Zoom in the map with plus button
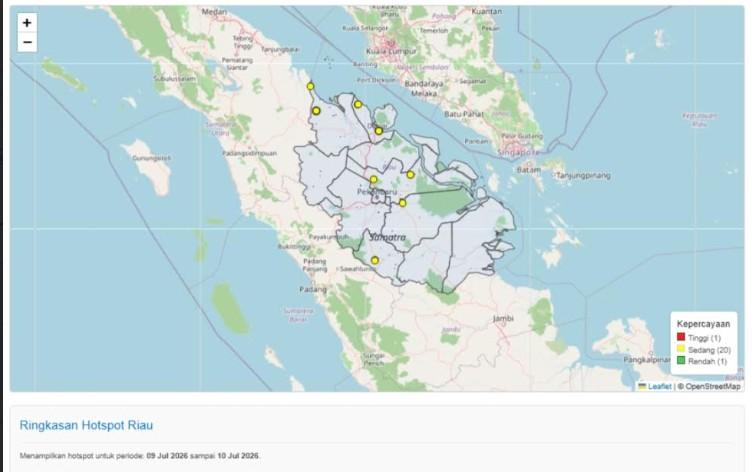756x472 pixels. 27,23
